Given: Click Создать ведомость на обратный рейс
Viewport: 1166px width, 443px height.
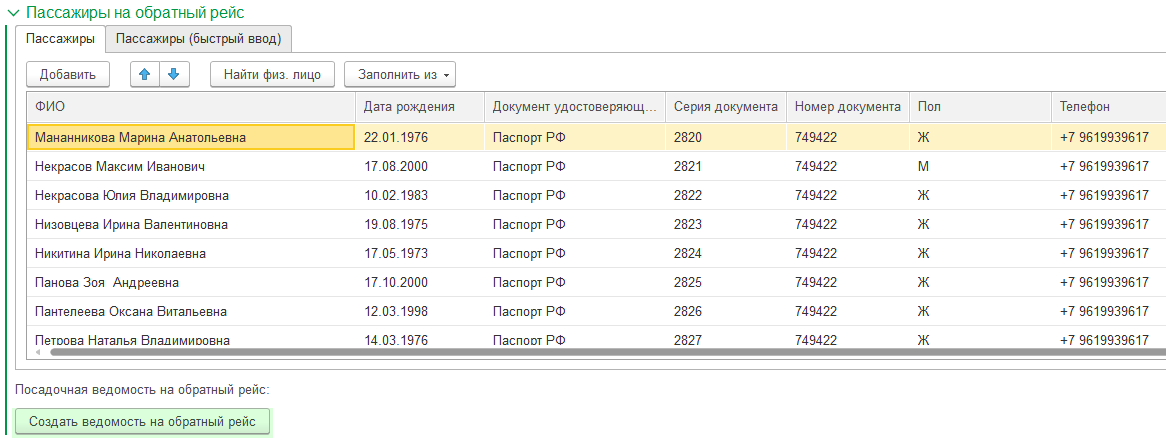Looking at the screenshot, I should [x=142, y=422].
